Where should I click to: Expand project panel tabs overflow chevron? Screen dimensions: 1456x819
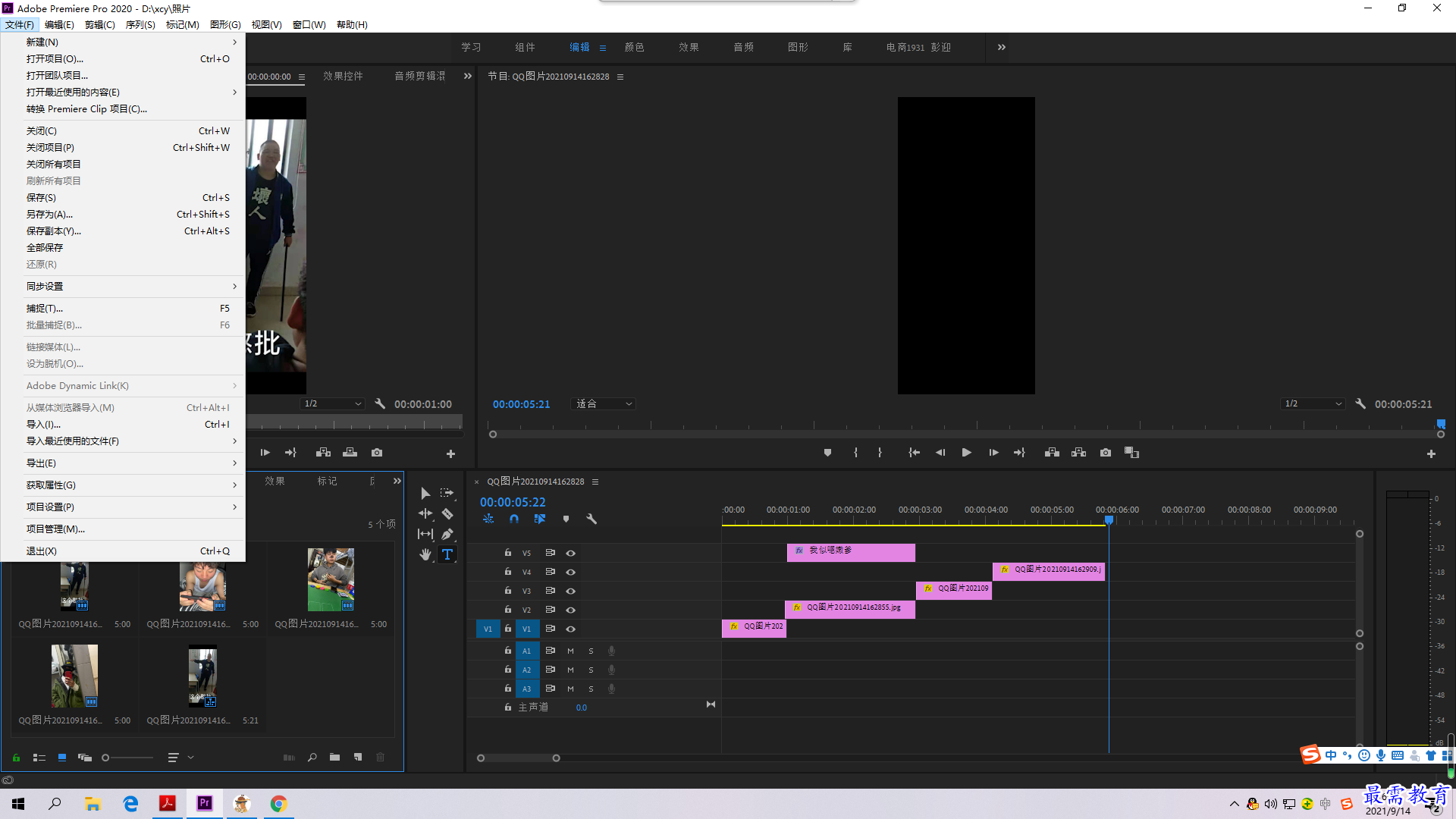(x=397, y=481)
